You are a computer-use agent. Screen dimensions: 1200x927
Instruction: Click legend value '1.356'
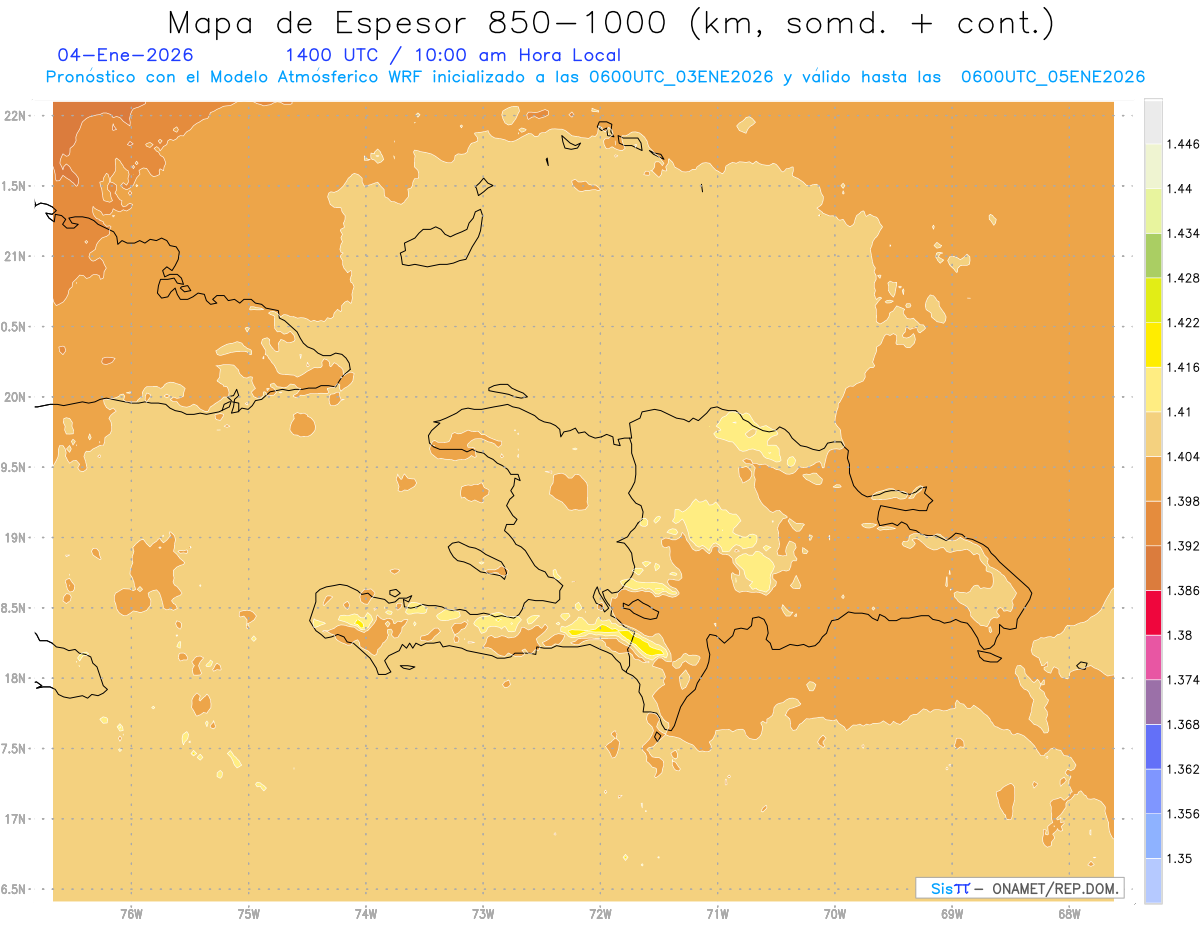[1182, 813]
